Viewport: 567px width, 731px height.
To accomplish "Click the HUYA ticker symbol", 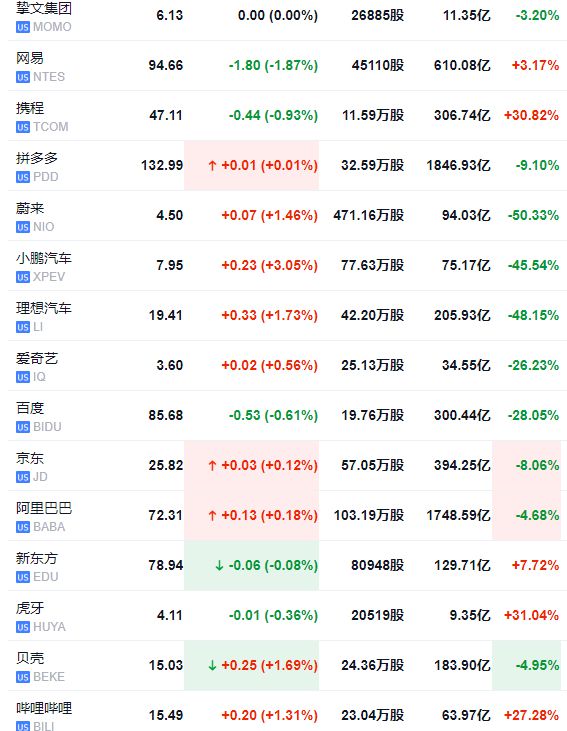I will (49, 627).
